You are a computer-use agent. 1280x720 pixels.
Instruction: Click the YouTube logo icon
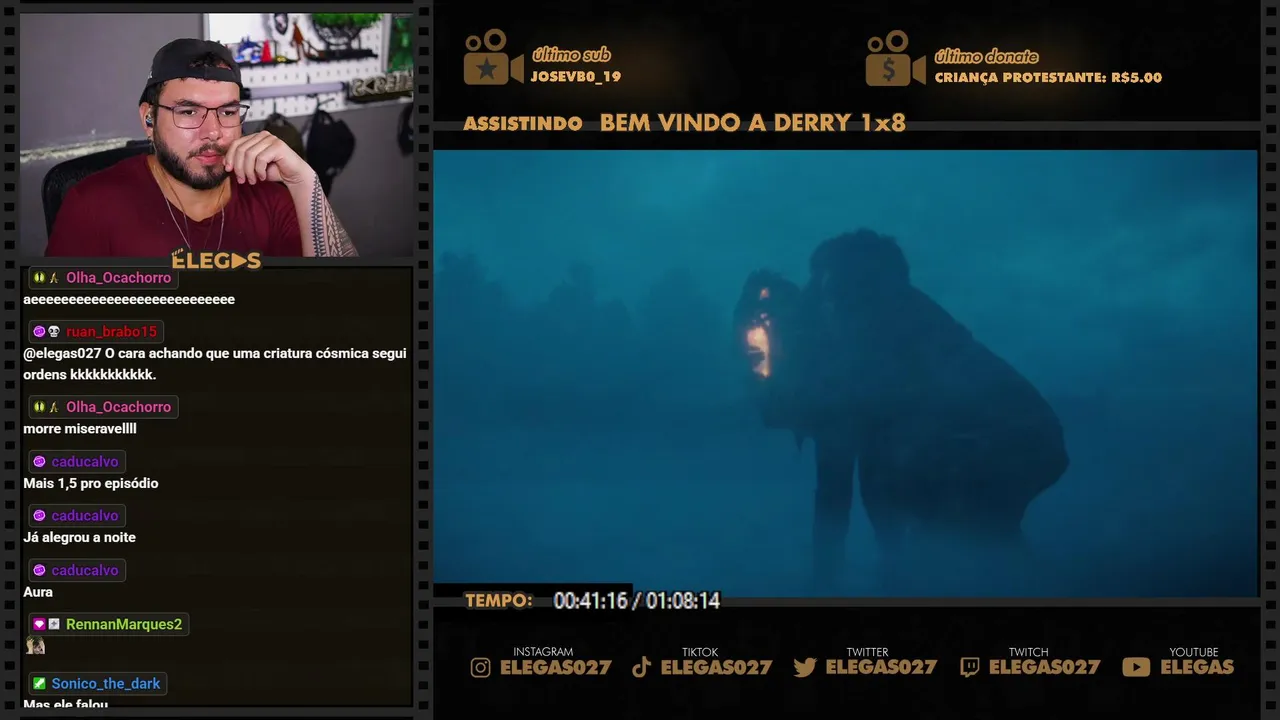[1136, 667]
